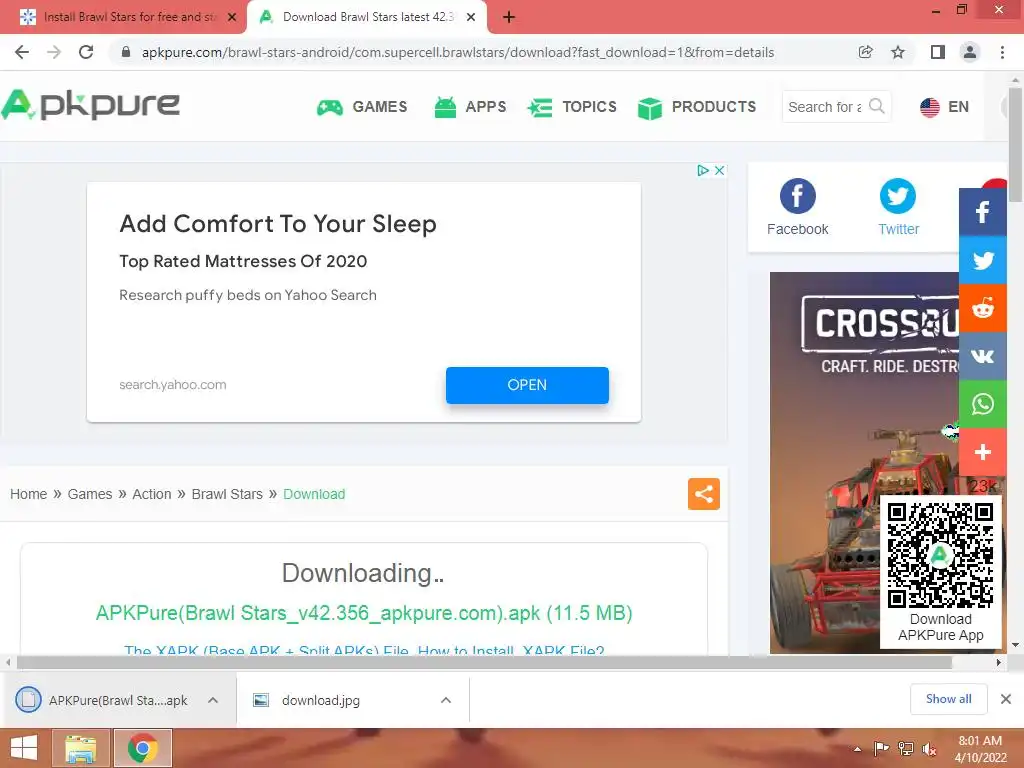Open Chrome three-dot menu
Viewport: 1024px width, 768px height.
(1002, 52)
